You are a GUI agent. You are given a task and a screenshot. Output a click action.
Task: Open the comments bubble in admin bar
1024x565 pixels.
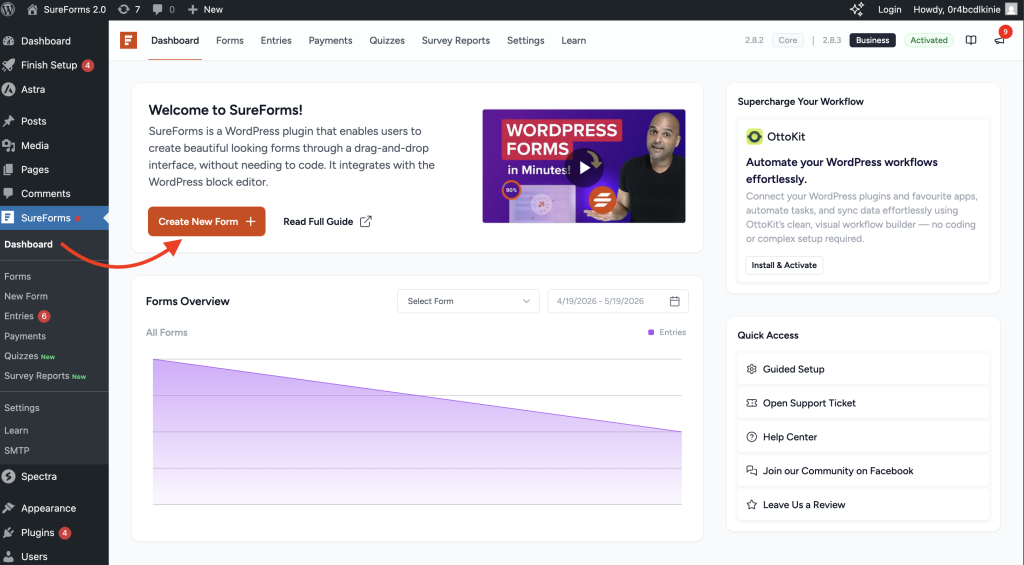point(163,9)
